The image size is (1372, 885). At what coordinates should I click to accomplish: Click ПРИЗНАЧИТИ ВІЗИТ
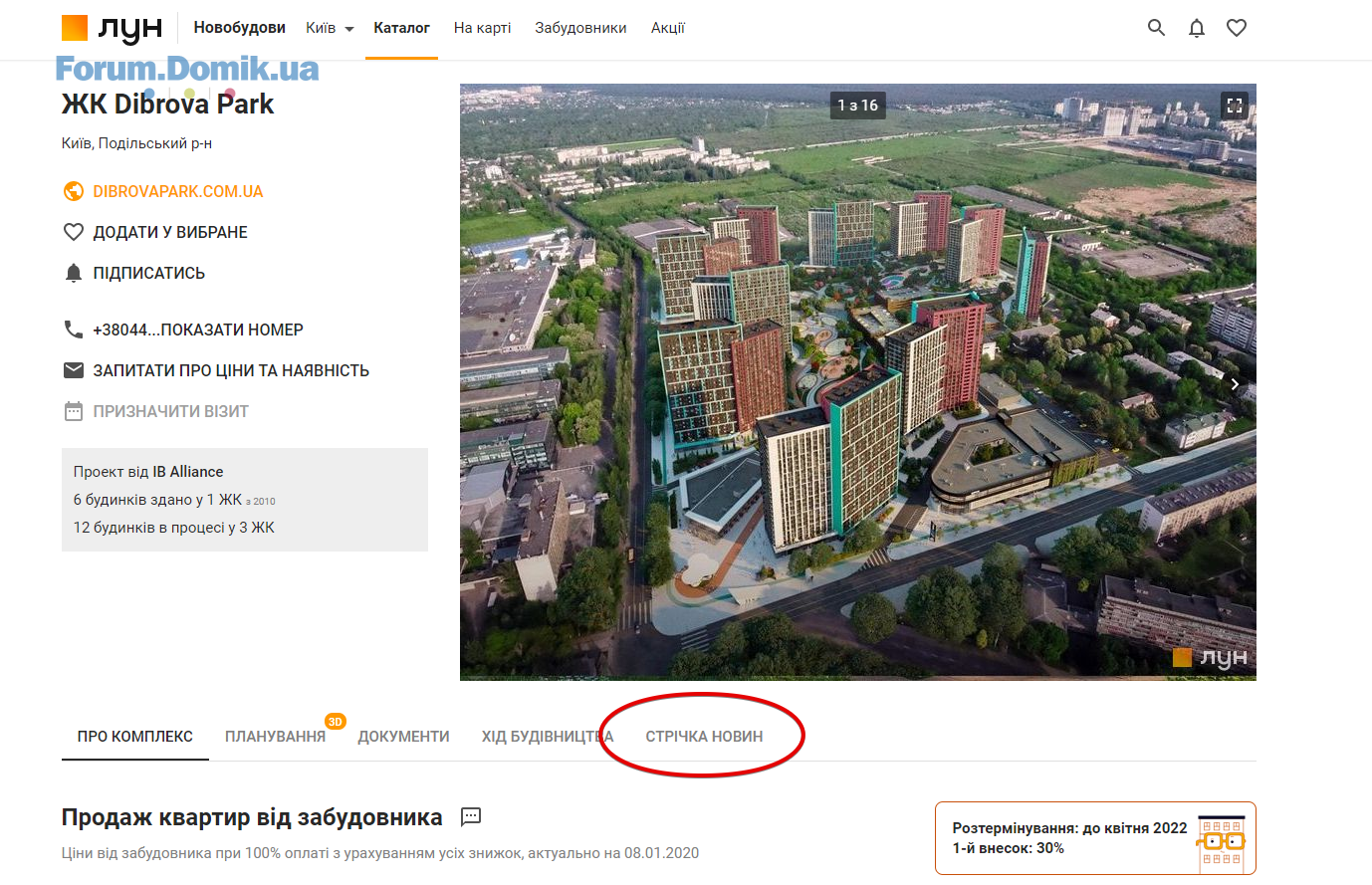(x=171, y=411)
